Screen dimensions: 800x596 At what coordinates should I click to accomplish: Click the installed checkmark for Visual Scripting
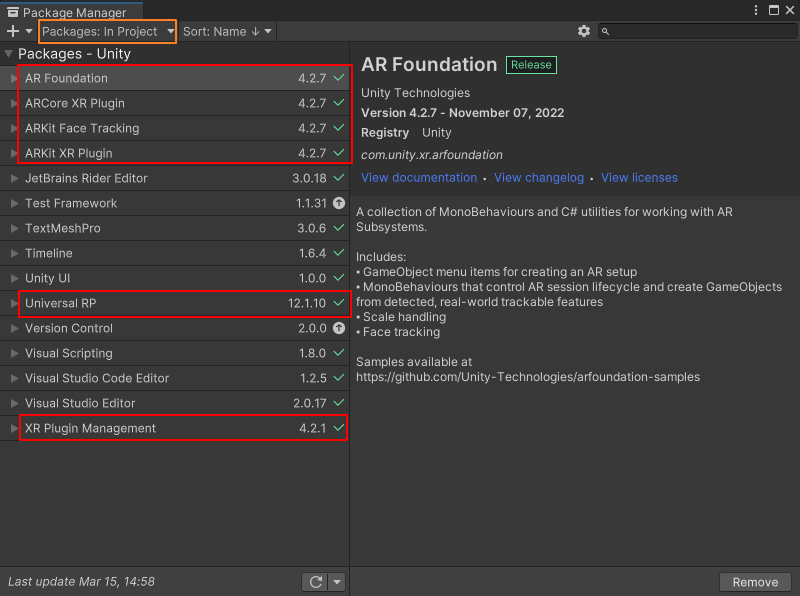339,353
